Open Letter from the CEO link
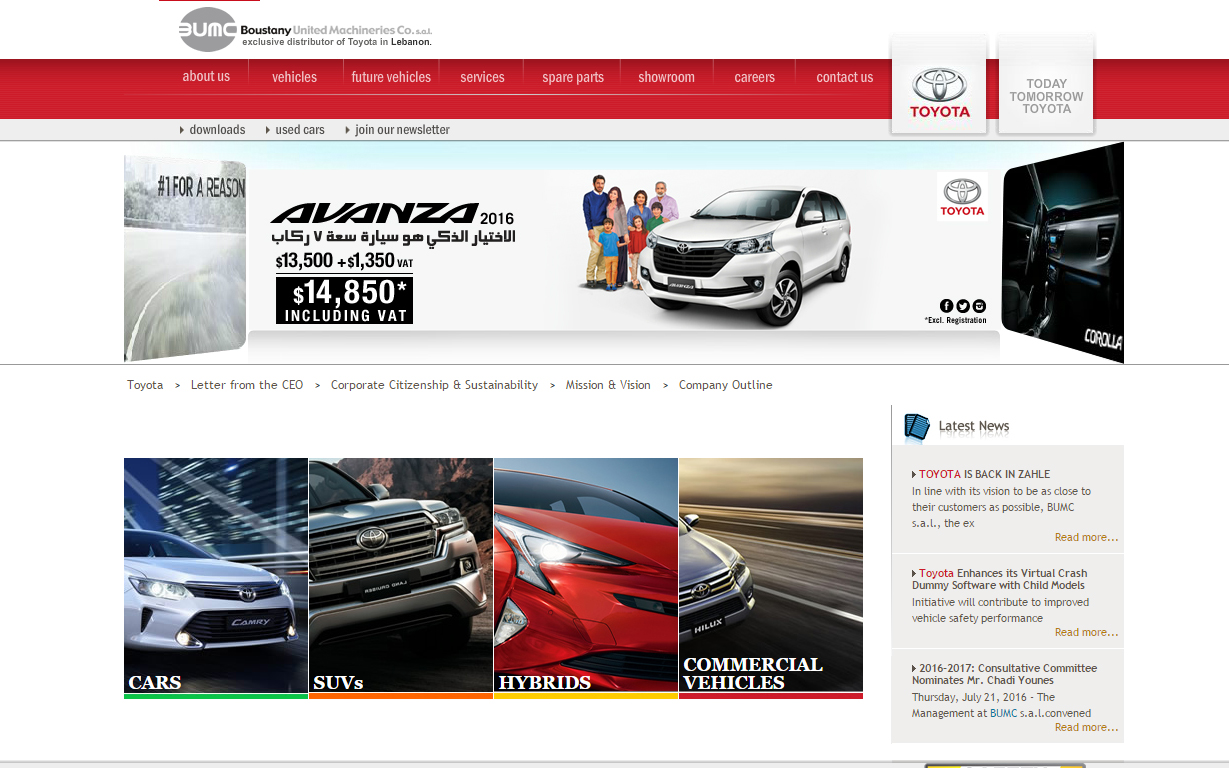Viewport: 1229px width, 768px height. 247,385
